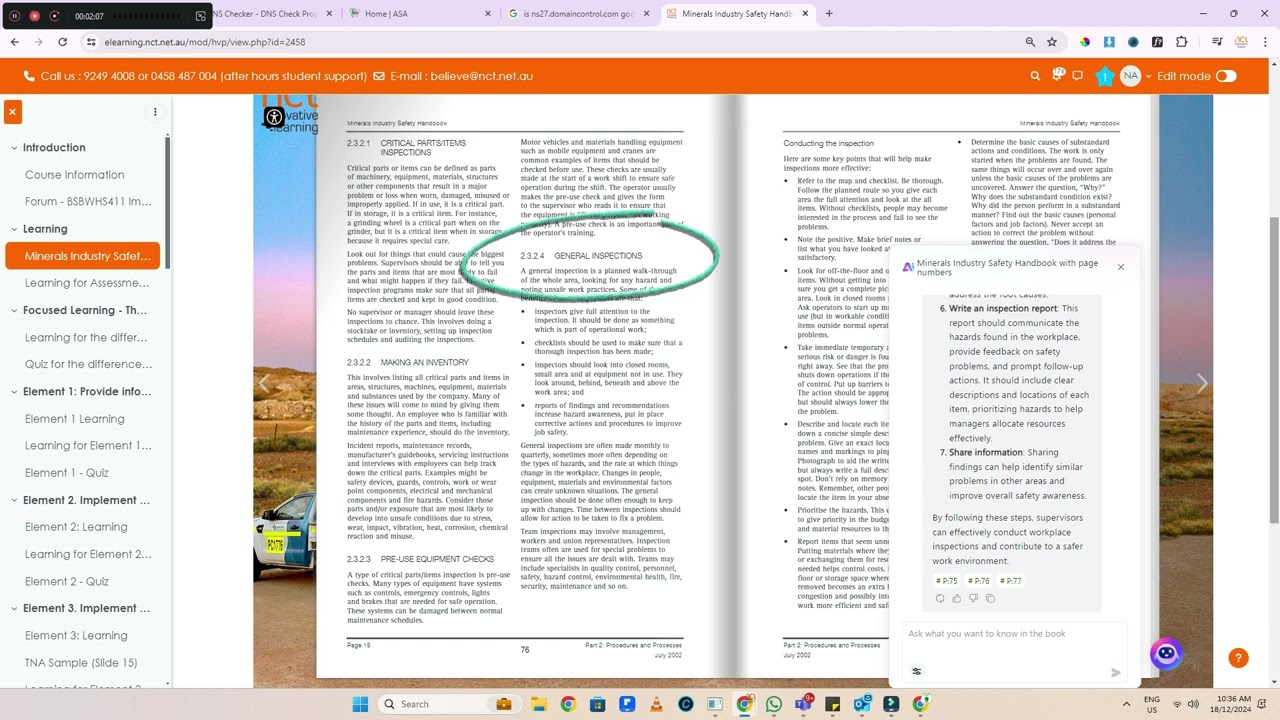
Task: Dislike the chat answer with thumbs down
Action: point(973,599)
